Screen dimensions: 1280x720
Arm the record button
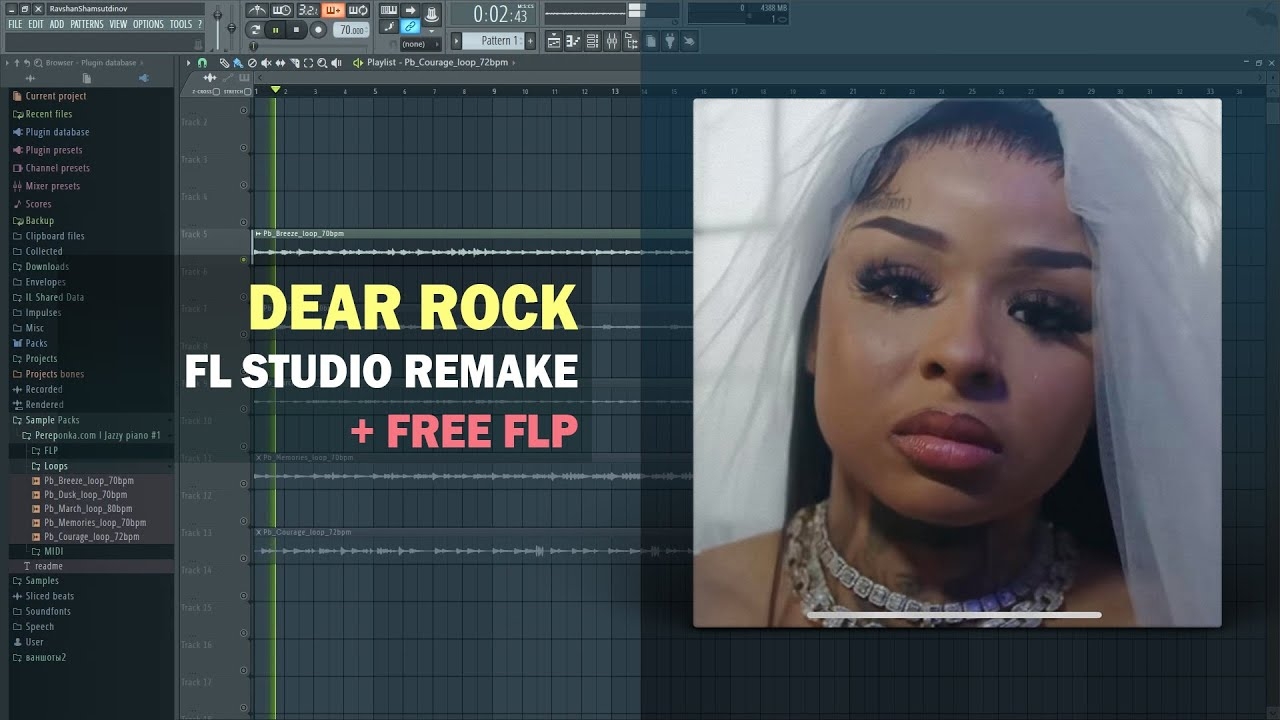pyautogui.click(x=318, y=30)
